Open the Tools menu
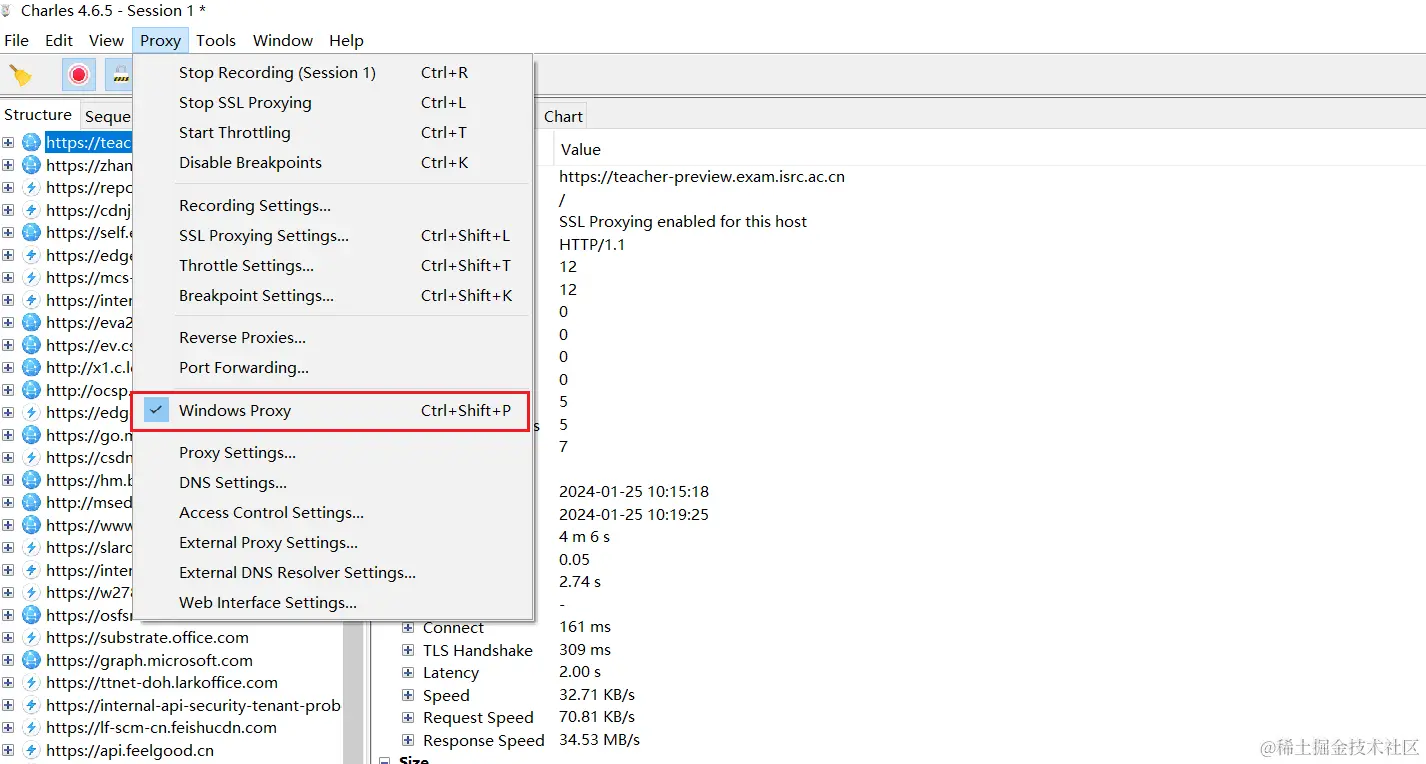The width and height of the screenshot is (1426, 764). 216,40
